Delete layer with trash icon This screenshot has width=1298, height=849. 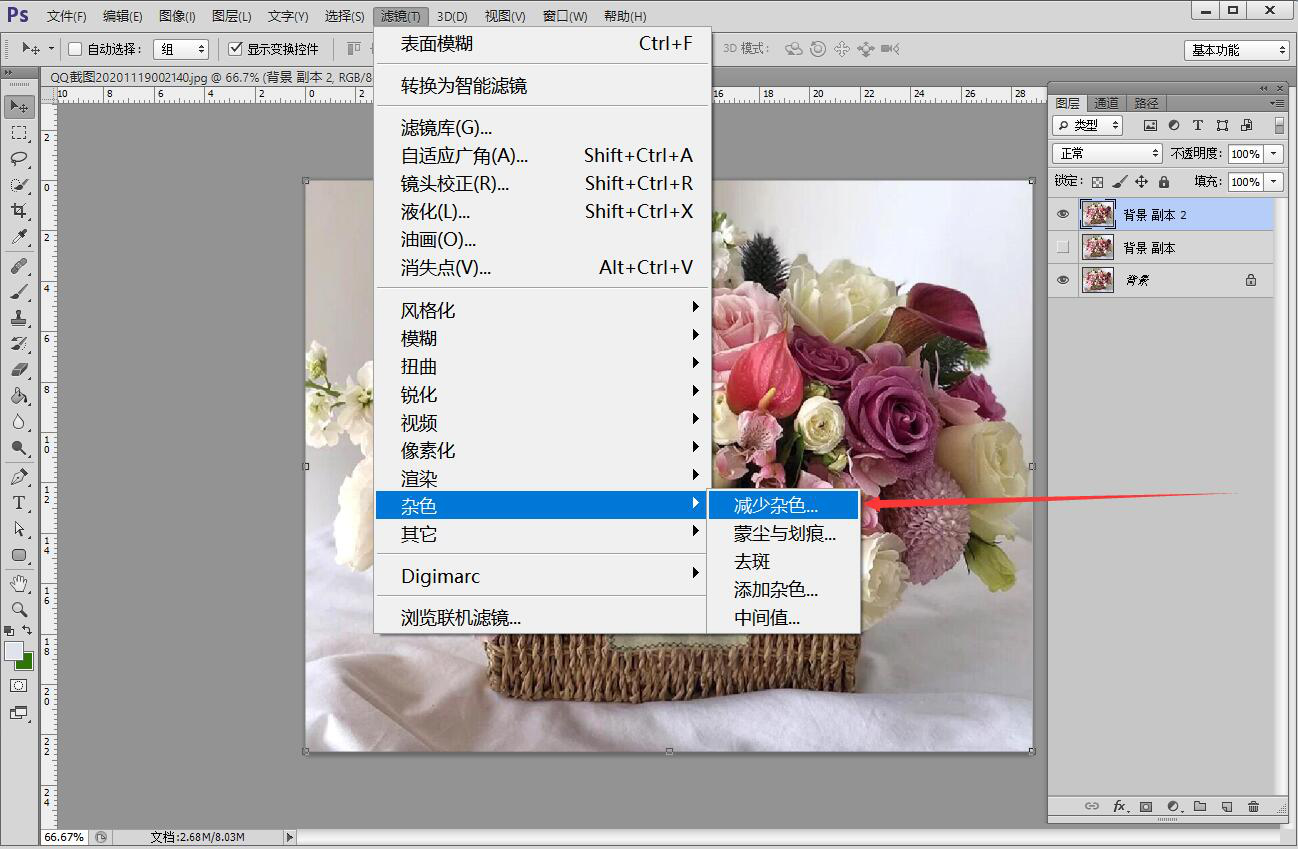click(x=1253, y=806)
